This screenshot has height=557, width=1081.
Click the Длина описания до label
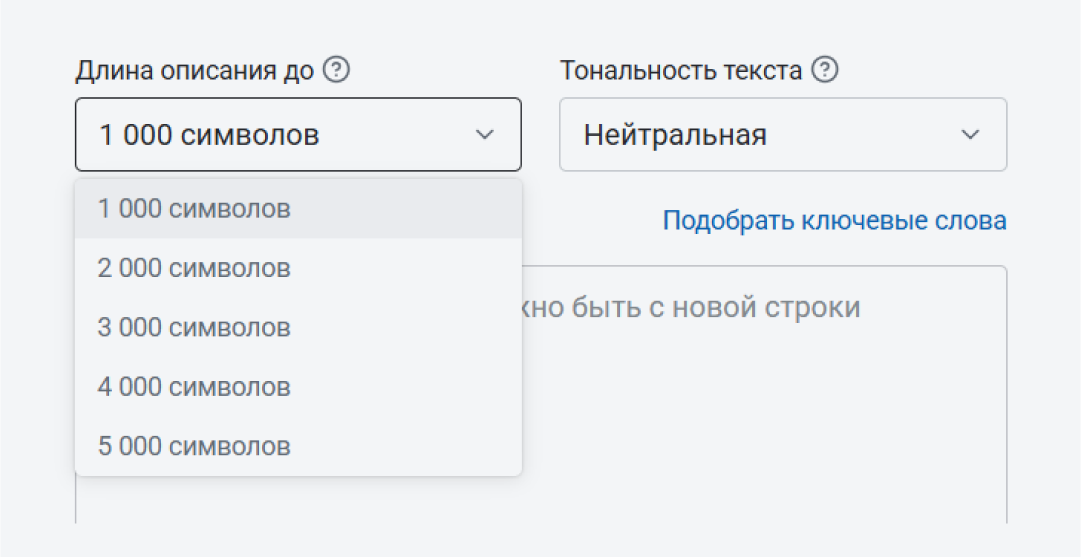tap(194, 70)
